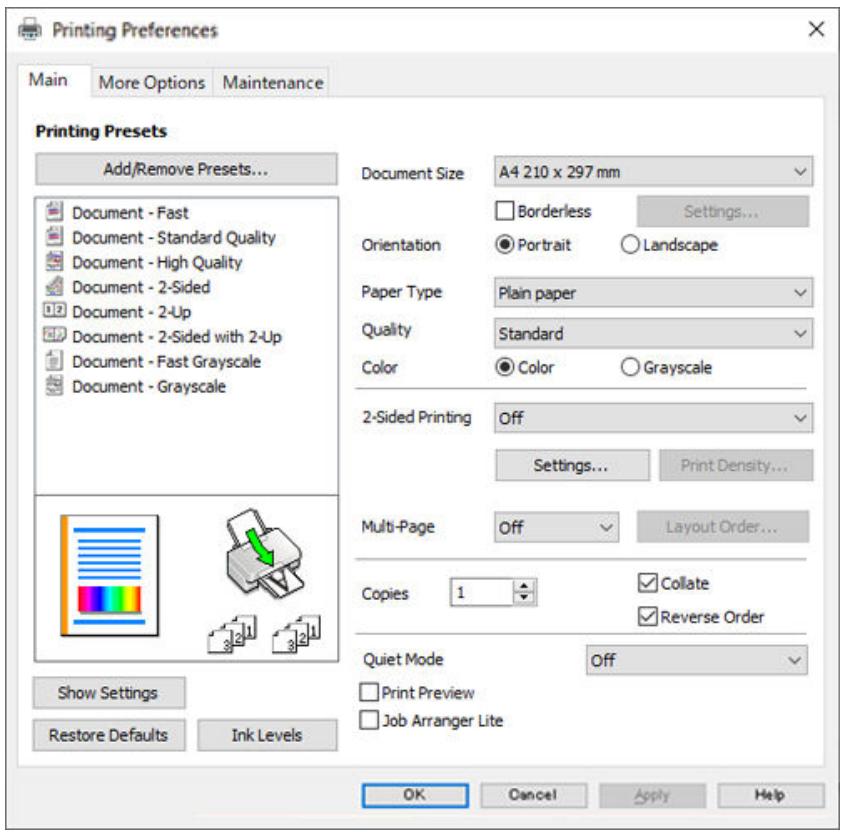This screenshot has height=832, width=843.
Task: Open the Quiet Mode dropdown
Action: click(697, 660)
